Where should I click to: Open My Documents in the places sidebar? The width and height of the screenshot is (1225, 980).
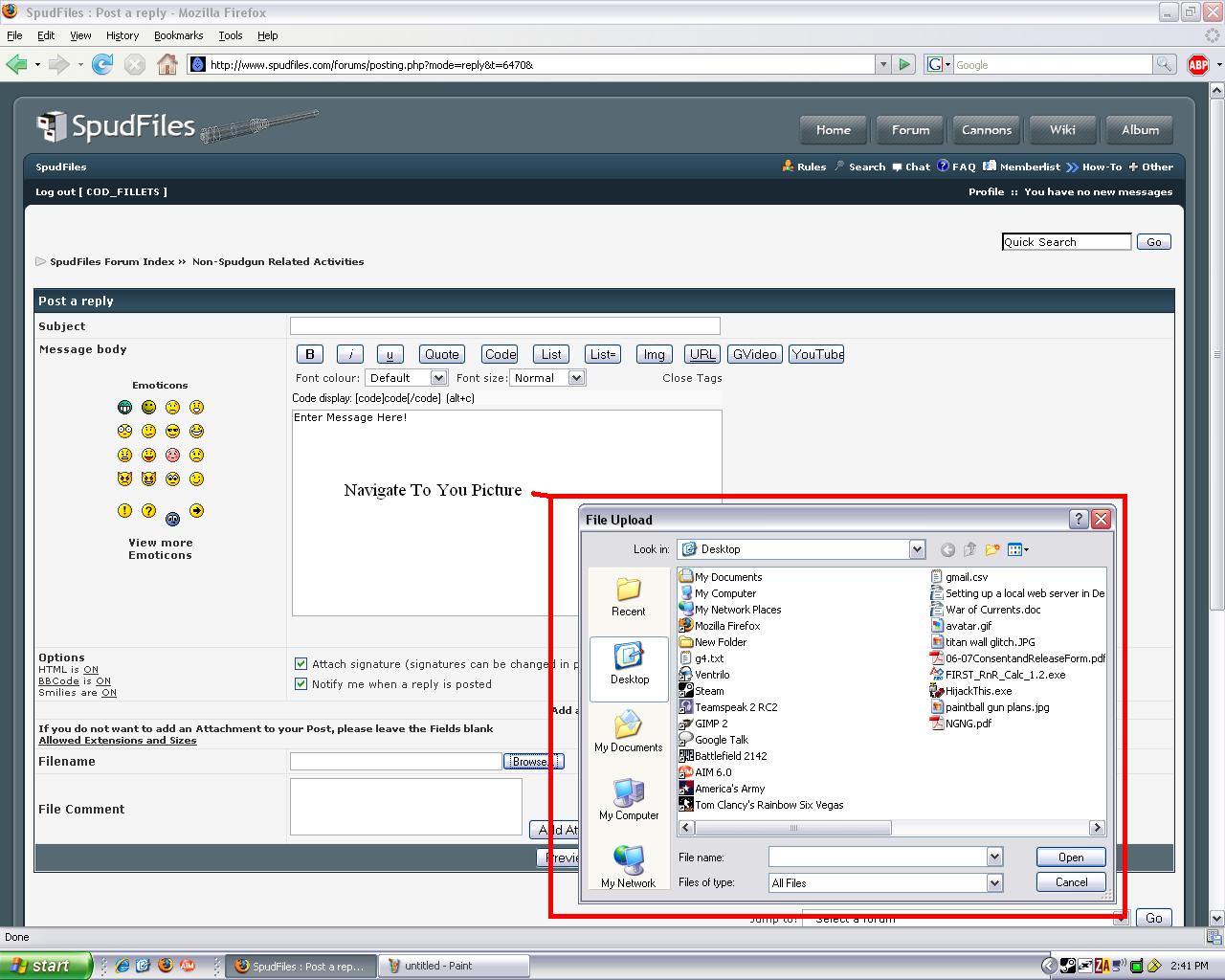[628, 731]
